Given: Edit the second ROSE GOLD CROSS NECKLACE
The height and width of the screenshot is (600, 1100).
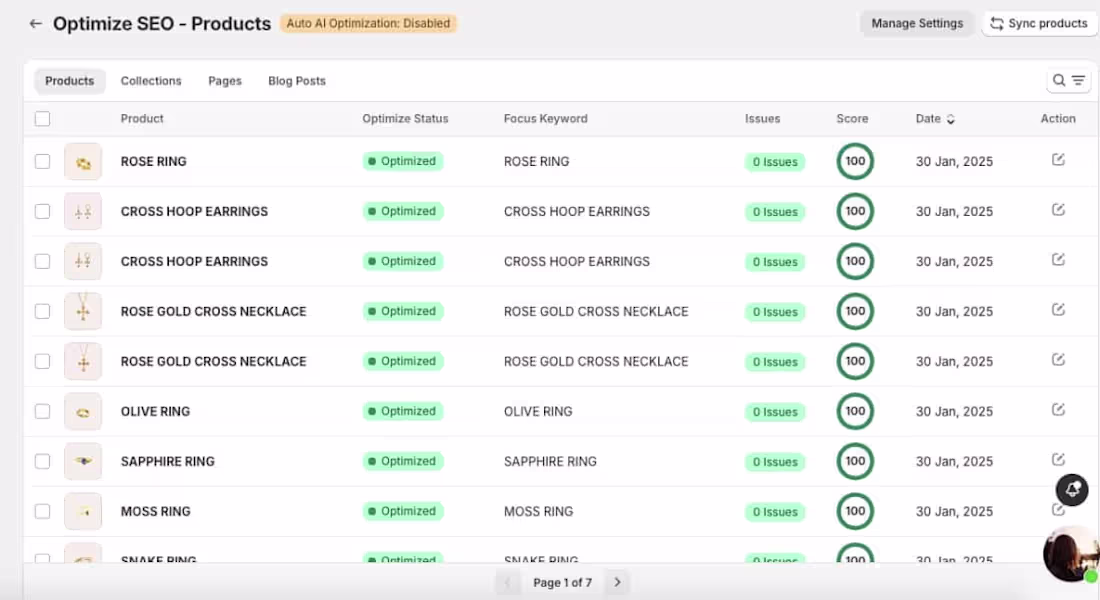Looking at the screenshot, I should tap(1059, 360).
